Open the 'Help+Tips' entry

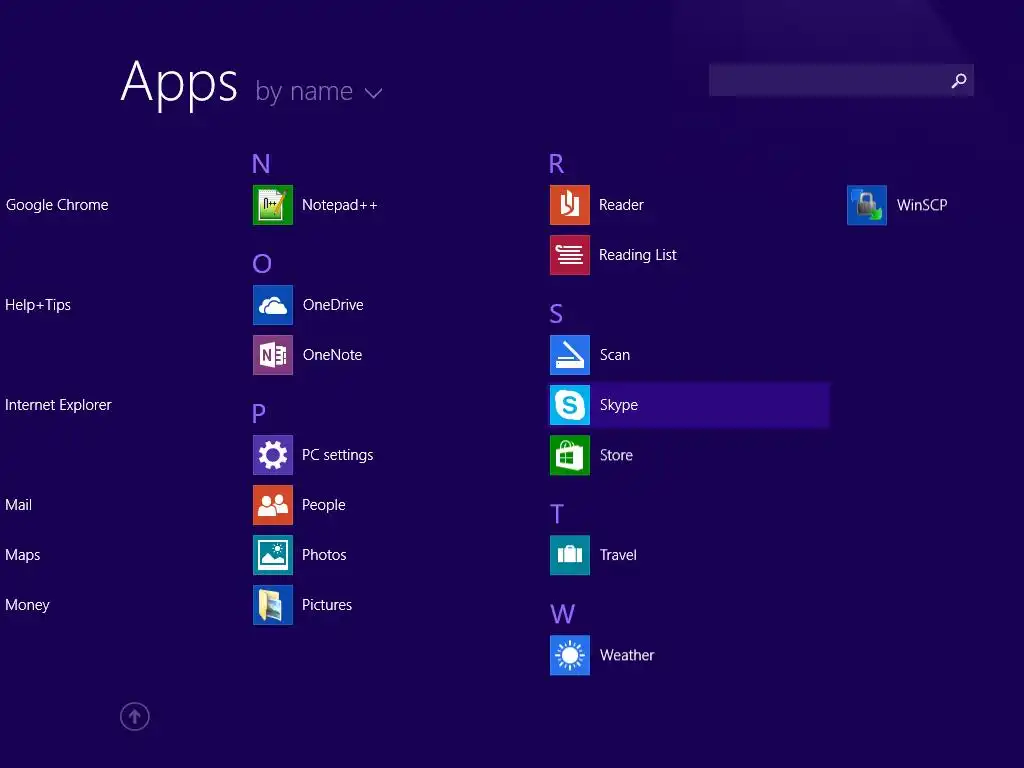pyautogui.click(x=38, y=305)
